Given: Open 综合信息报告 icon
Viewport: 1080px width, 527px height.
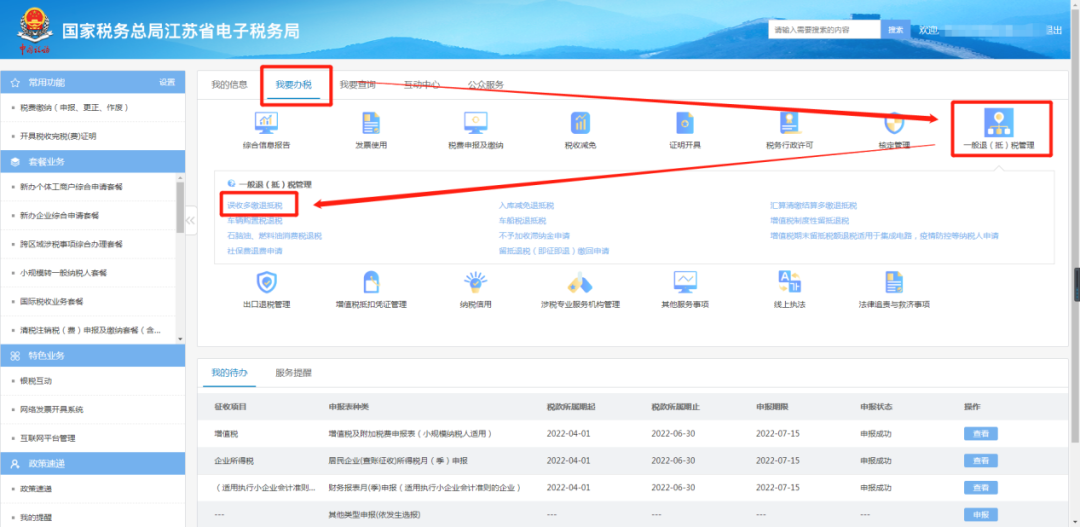Looking at the screenshot, I should coord(266,123).
